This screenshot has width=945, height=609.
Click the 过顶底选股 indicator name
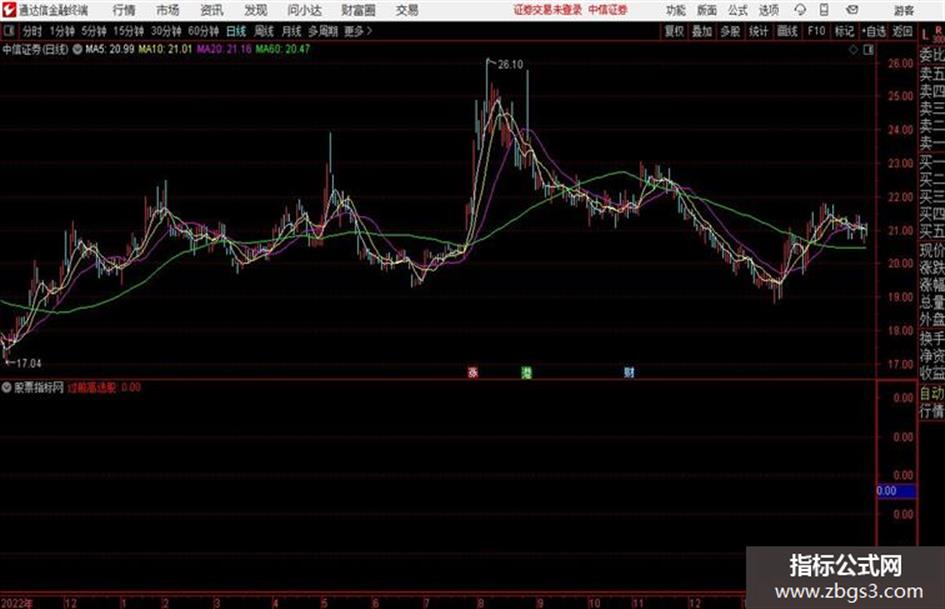tap(92, 387)
